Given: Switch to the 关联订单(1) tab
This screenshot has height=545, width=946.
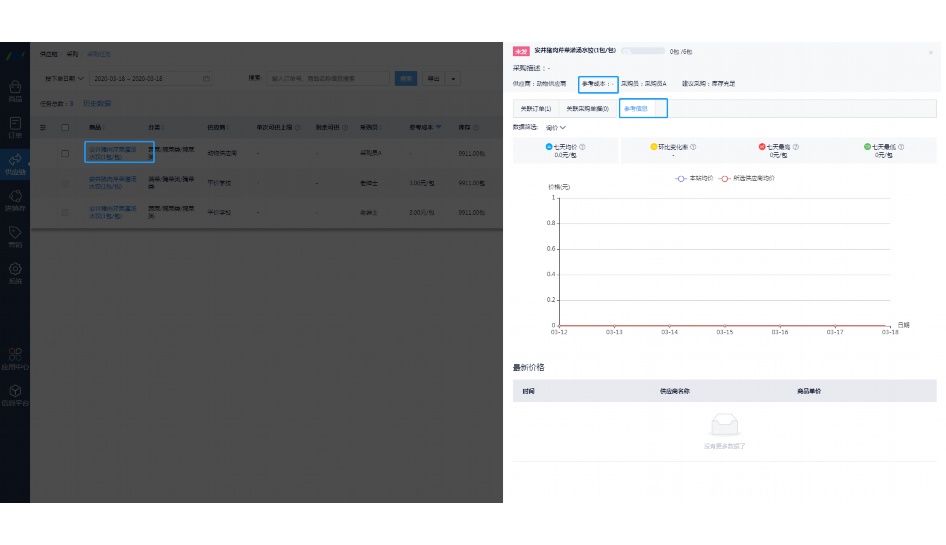Looking at the screenshot, I should tap(536, 108).
